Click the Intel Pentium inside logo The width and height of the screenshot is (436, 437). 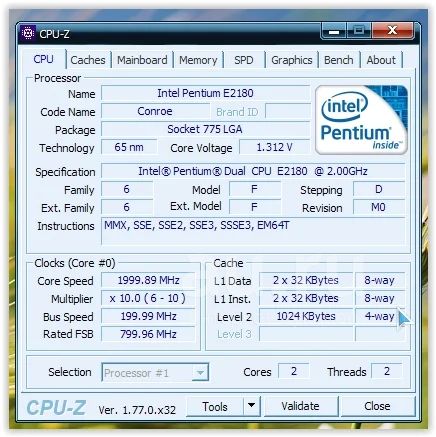pyautogui.click(x=361, y=120)
